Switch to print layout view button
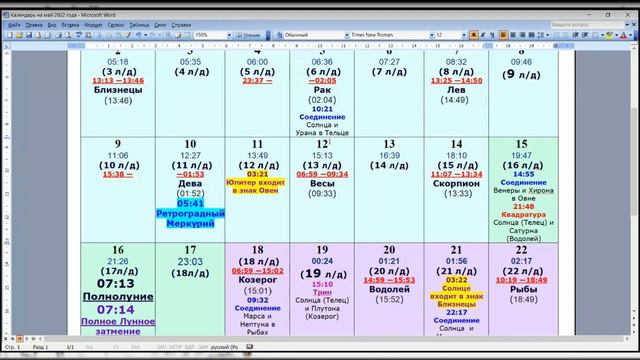 (19, 339)
